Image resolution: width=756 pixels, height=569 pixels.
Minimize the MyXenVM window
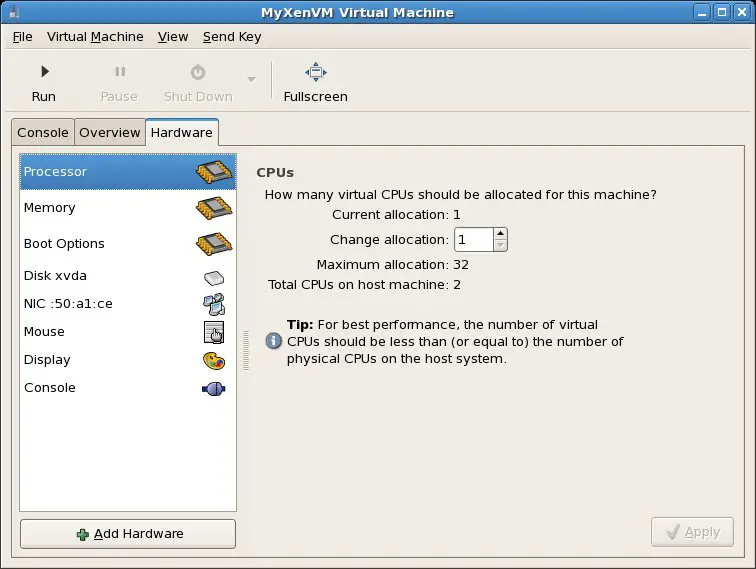[702, 12]
